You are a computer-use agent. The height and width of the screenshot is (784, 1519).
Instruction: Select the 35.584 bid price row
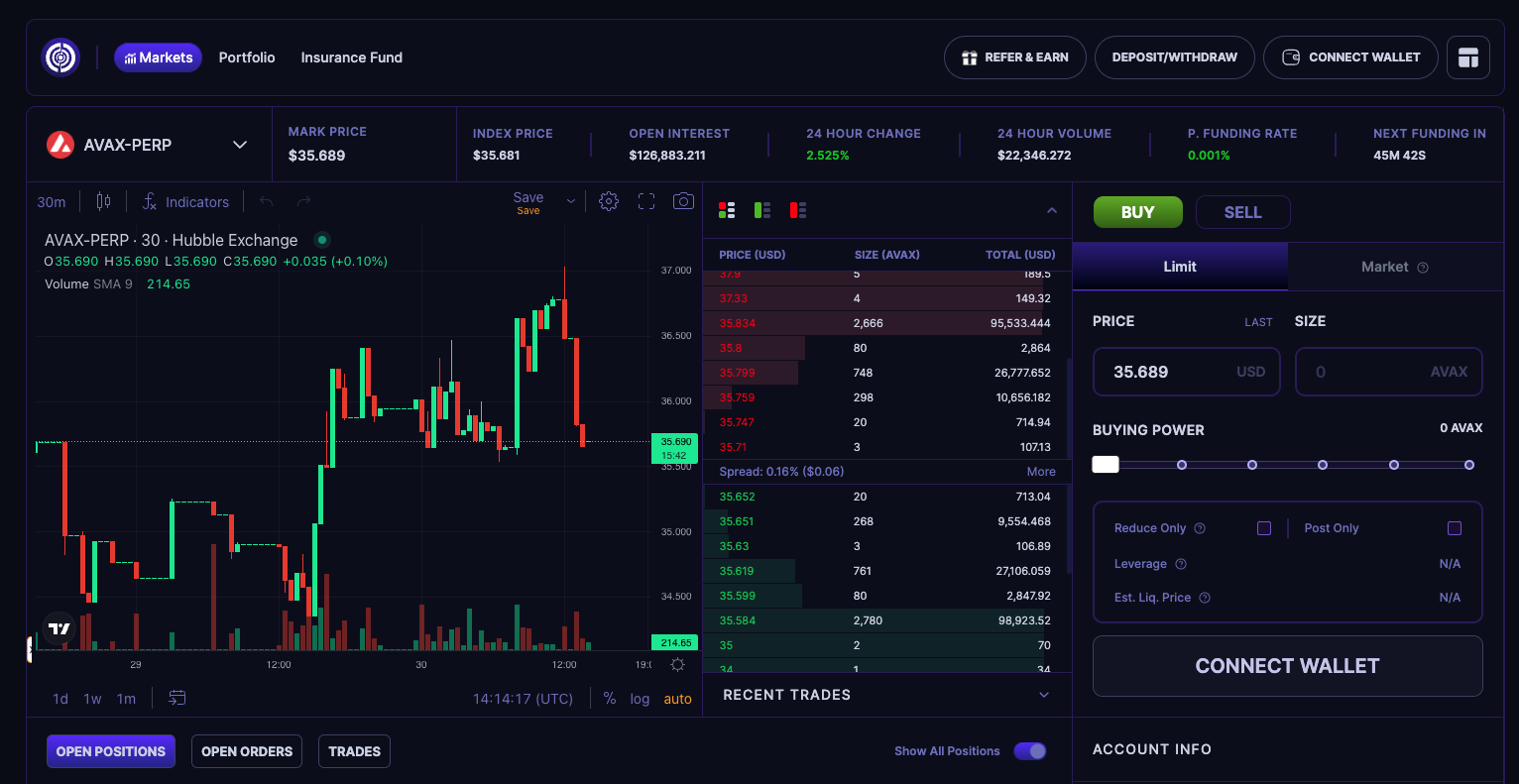(884, 620)
